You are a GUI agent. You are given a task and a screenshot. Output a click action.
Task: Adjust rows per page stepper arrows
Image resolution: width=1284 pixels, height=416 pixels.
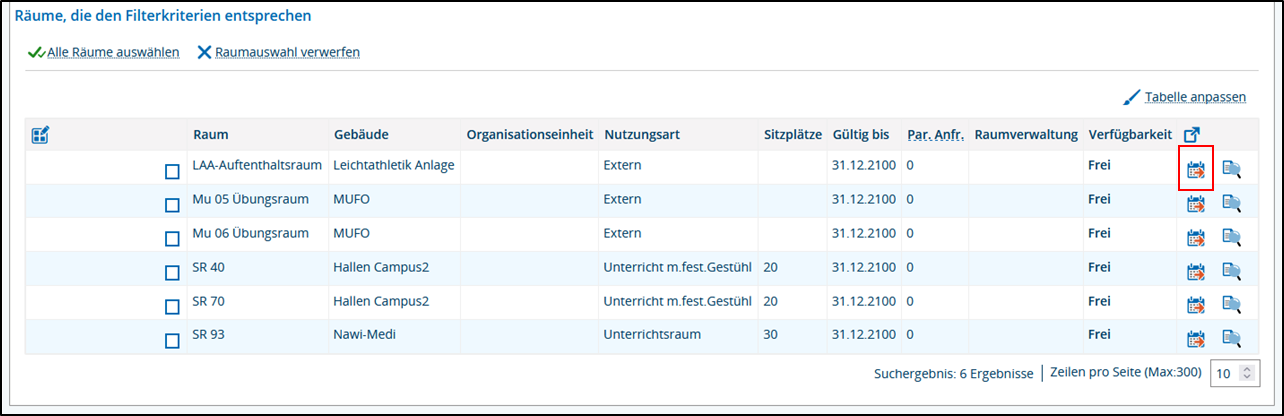(x=1245, y=373)
